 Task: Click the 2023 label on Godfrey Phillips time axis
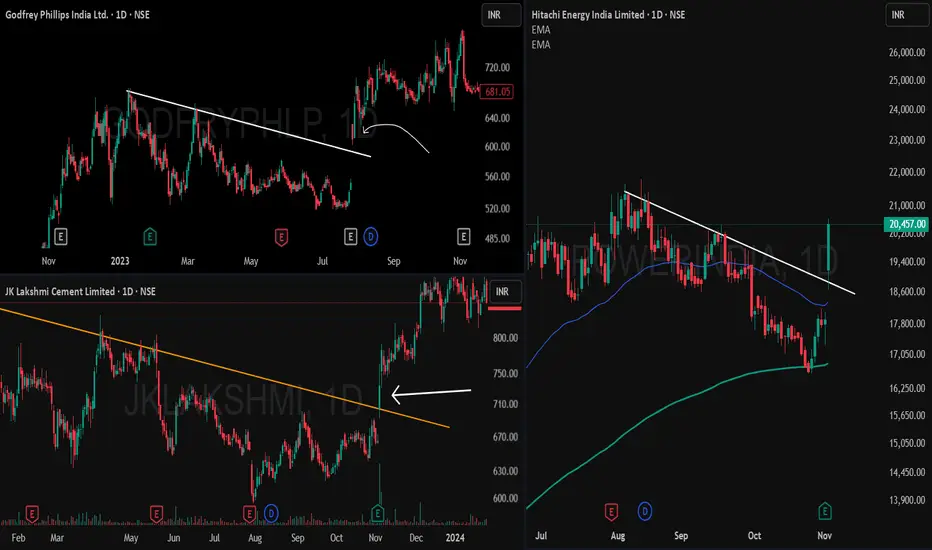120,261
